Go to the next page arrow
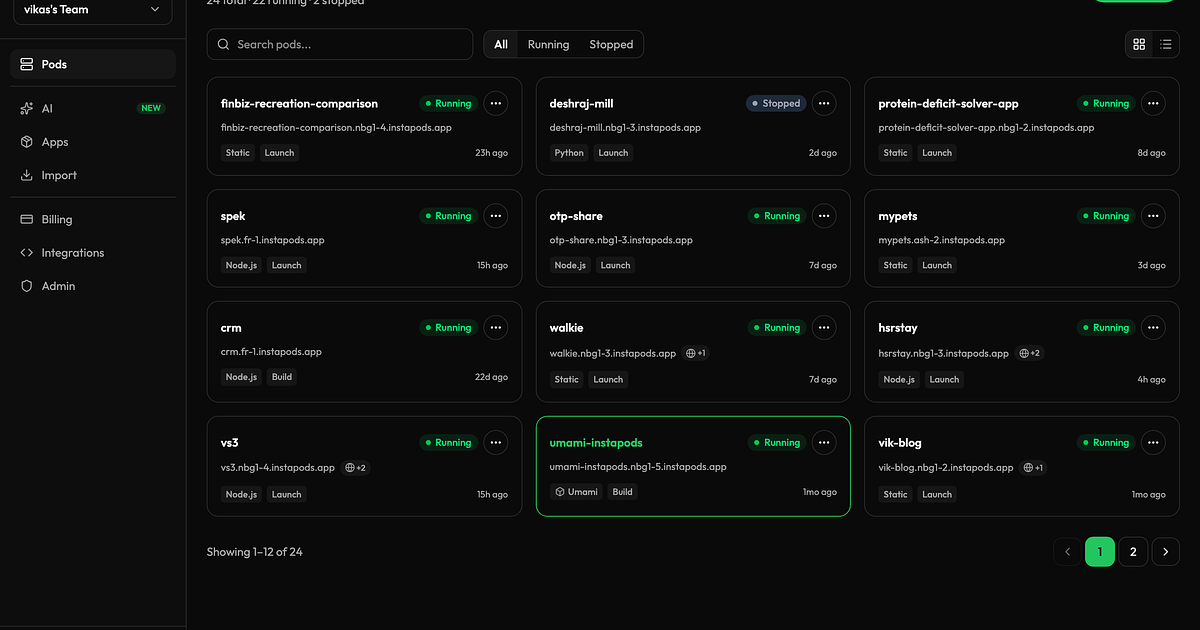The image size is (1200, 630). 1166,552
